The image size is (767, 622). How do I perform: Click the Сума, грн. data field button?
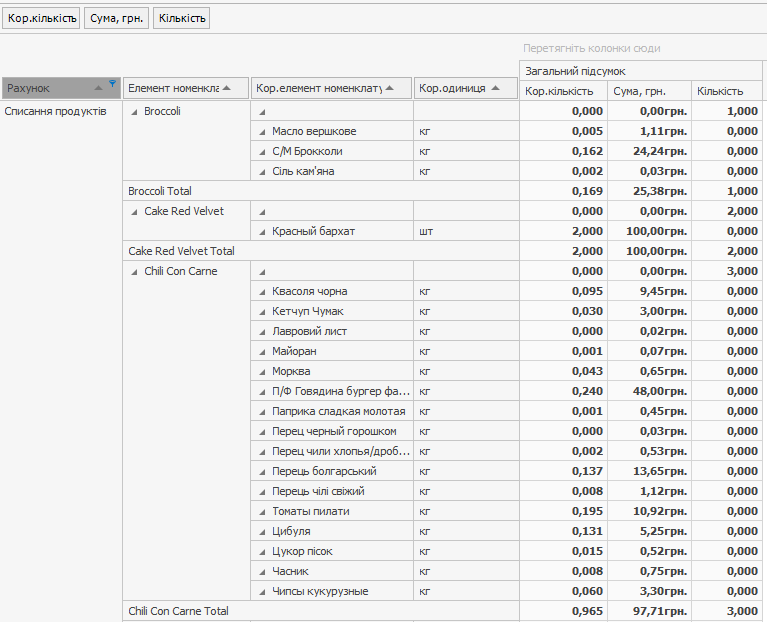(115, 18)
